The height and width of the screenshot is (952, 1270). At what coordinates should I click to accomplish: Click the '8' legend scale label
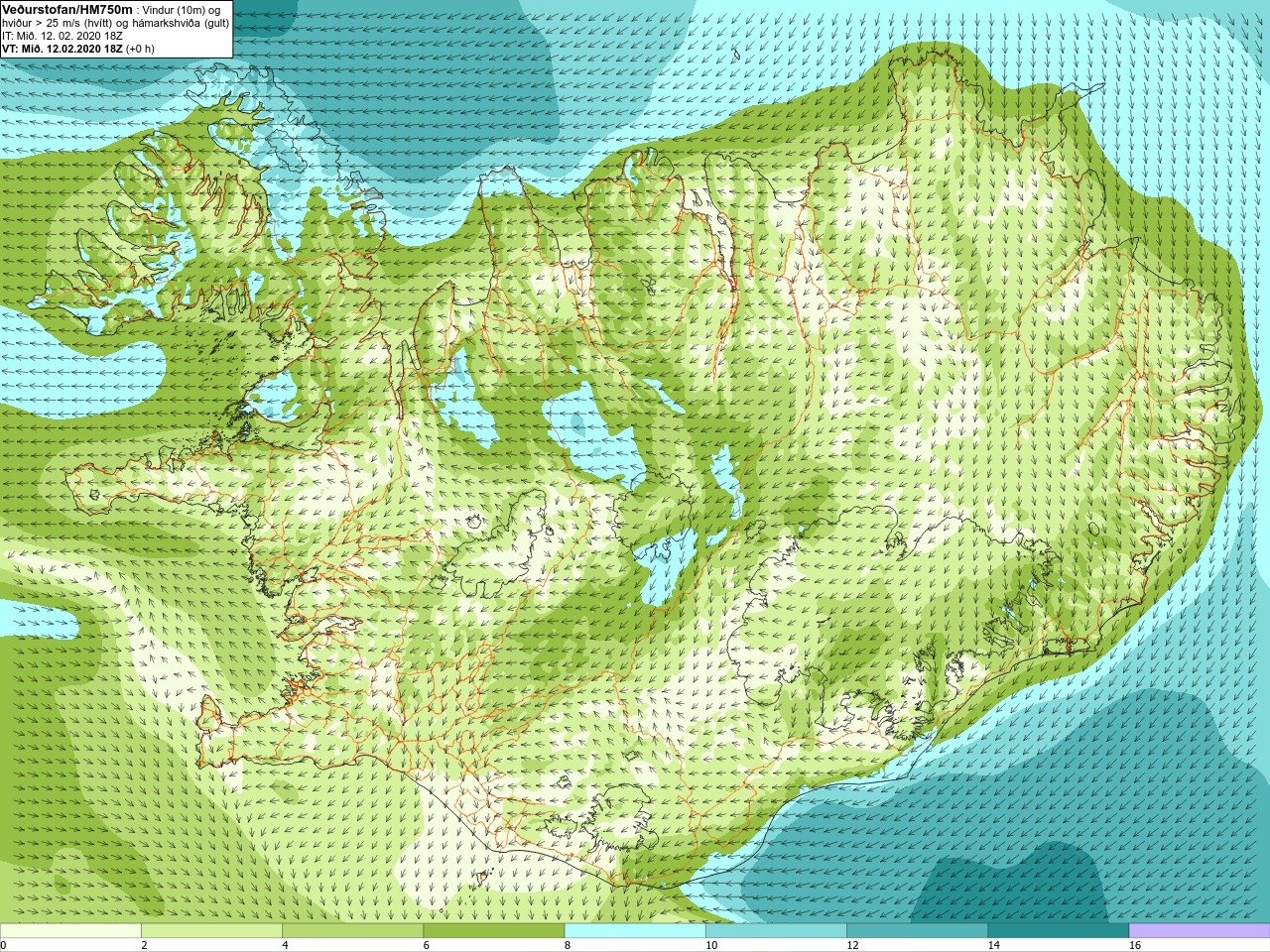click(569, 946)
